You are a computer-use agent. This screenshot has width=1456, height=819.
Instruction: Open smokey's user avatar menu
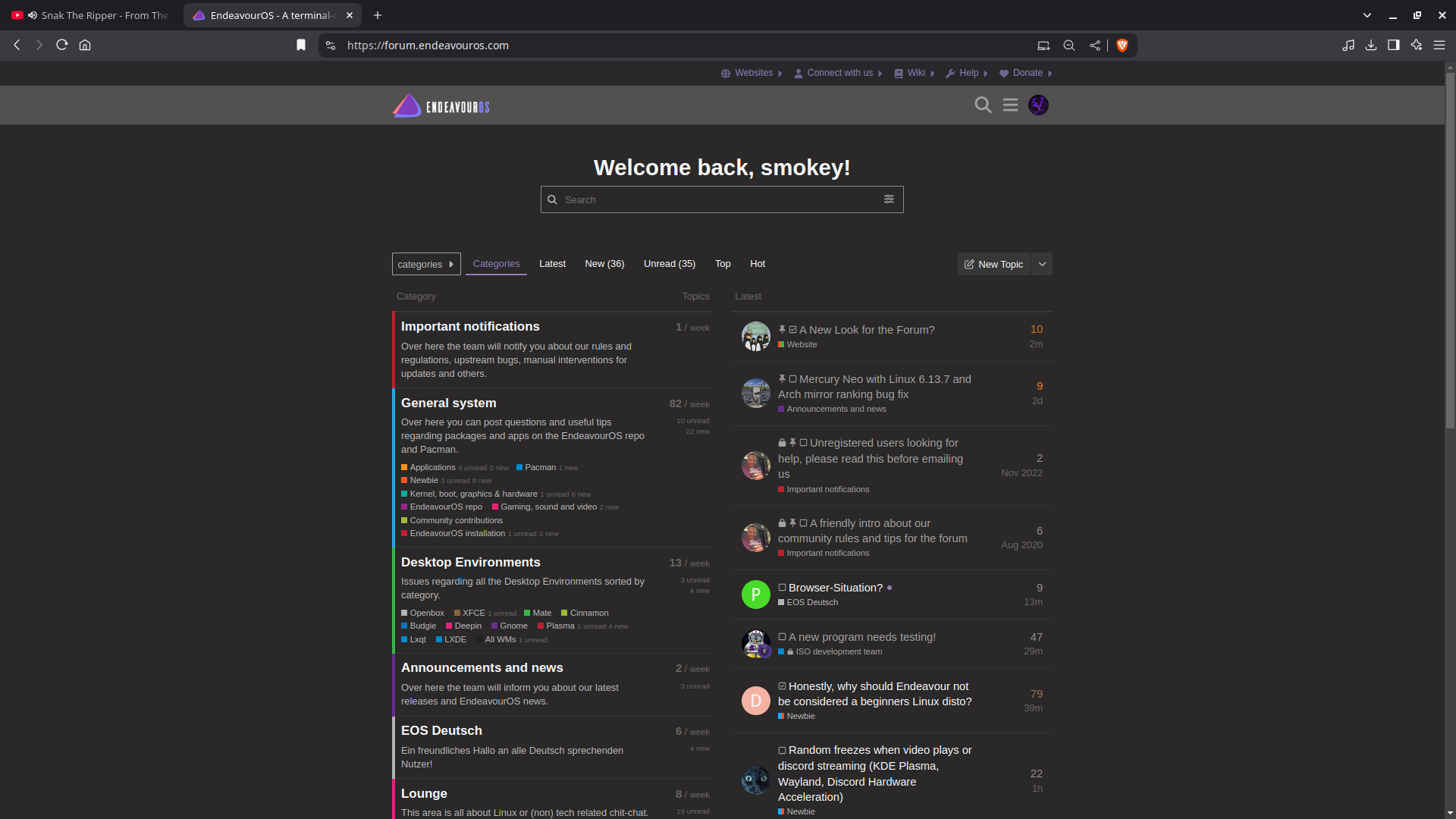click(1039, 105)
